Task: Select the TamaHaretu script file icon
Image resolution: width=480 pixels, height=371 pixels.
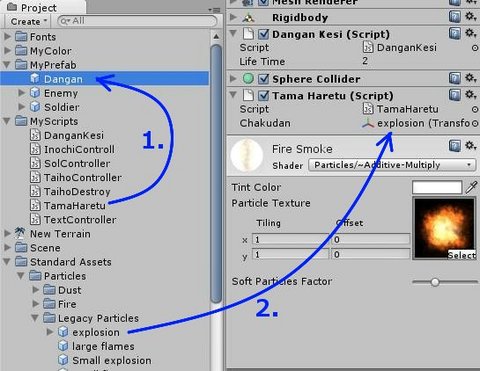Action: click(35, 205)
